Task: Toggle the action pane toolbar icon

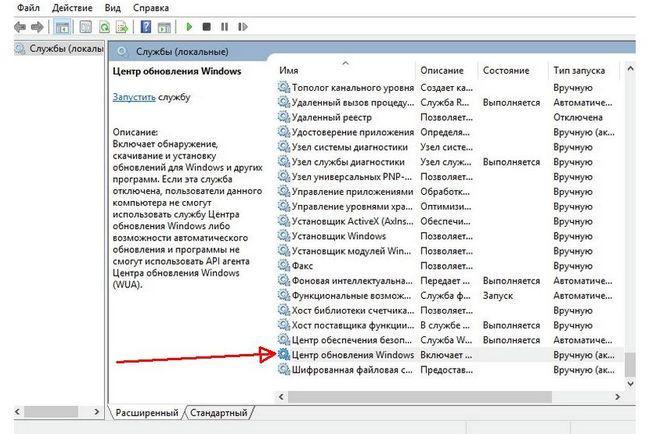Action: [164, 27]
